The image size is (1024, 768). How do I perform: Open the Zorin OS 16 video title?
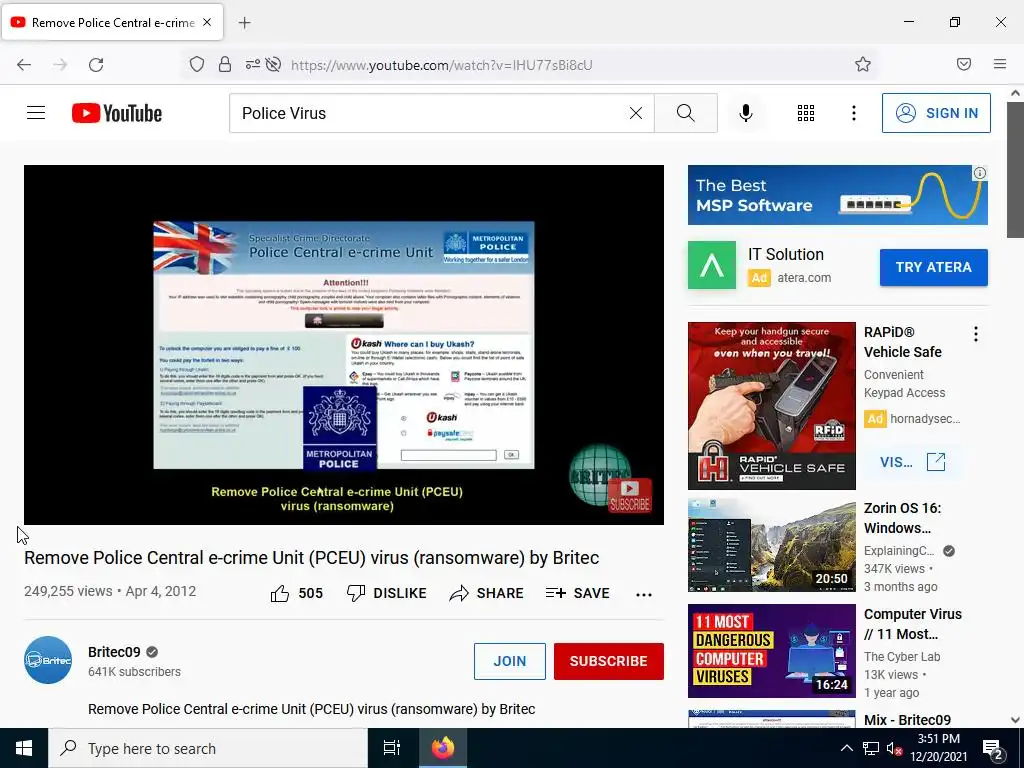(903, 518)
